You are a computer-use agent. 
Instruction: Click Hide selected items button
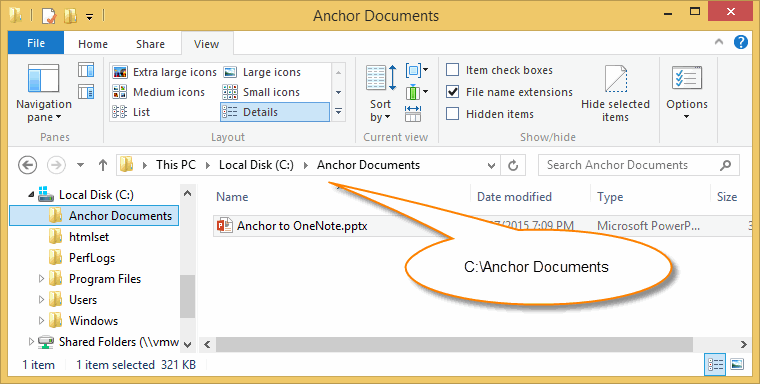616,93
